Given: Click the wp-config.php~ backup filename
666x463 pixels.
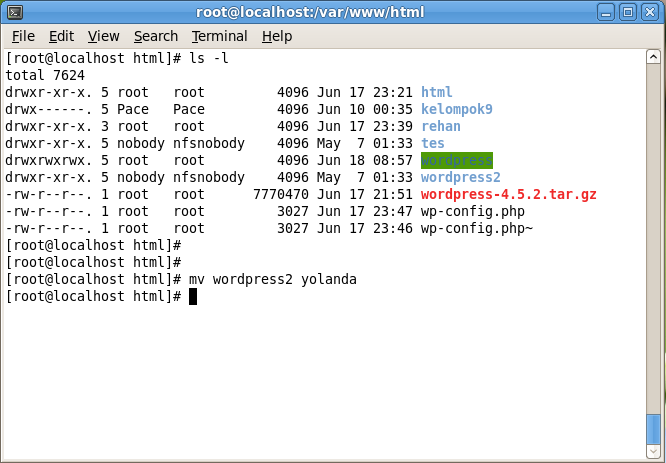Looking at the screenshot, I should click(x=477, y=228).
